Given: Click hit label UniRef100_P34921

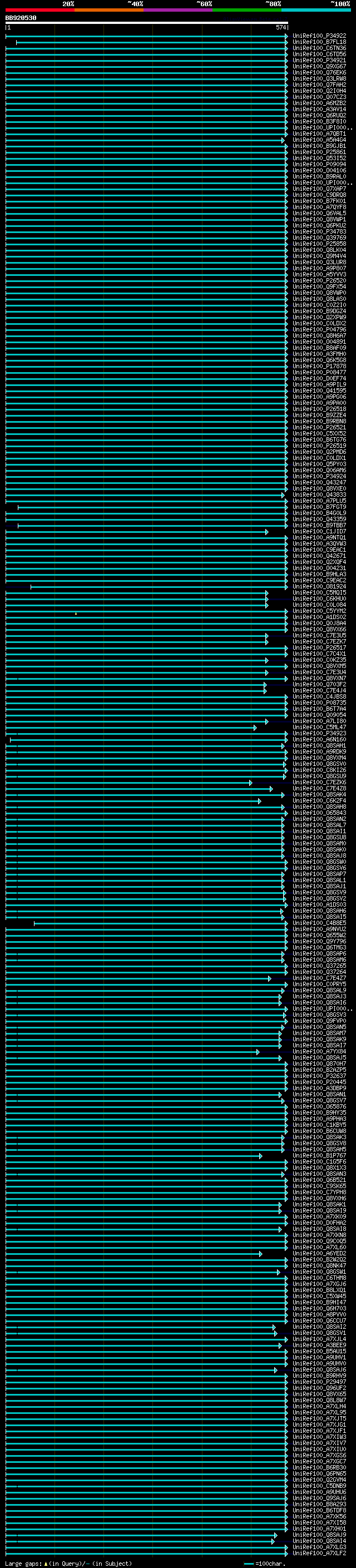Looking at the screenshot, I should point(319,61).
